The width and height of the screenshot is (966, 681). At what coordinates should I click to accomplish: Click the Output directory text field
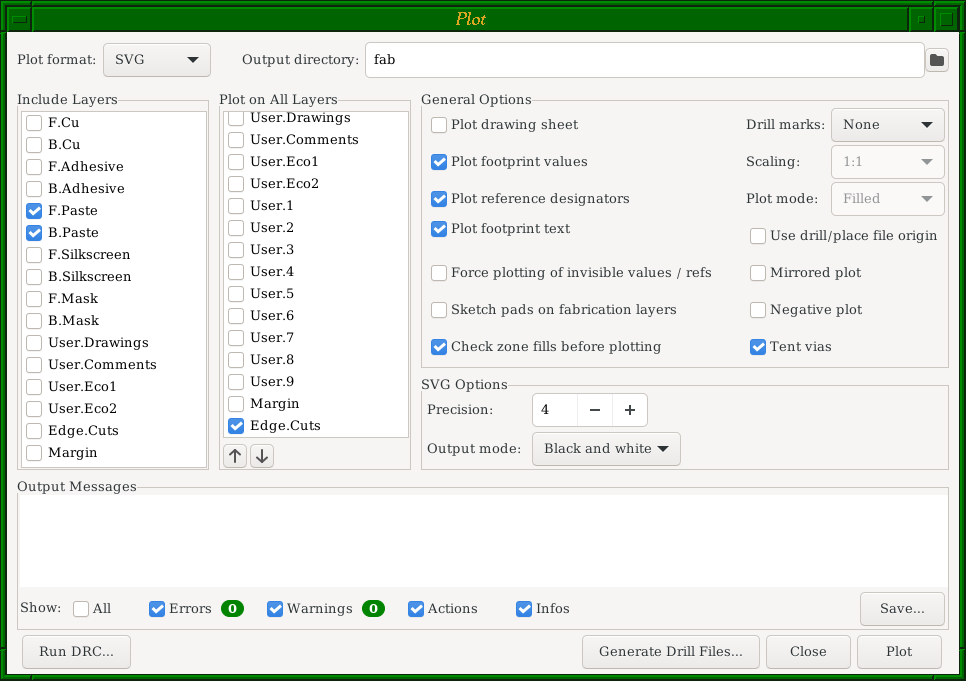click(643, 60)
